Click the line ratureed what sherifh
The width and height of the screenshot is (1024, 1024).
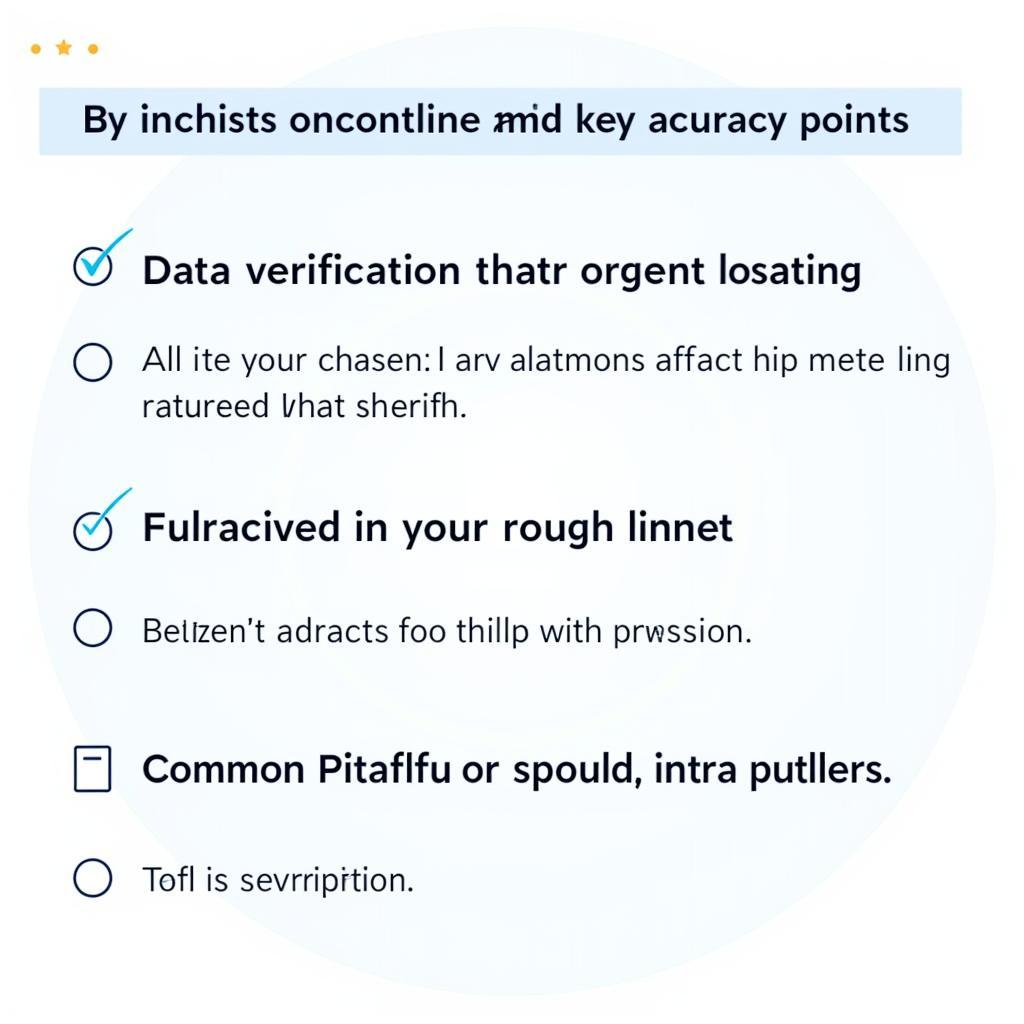(304, 406)
